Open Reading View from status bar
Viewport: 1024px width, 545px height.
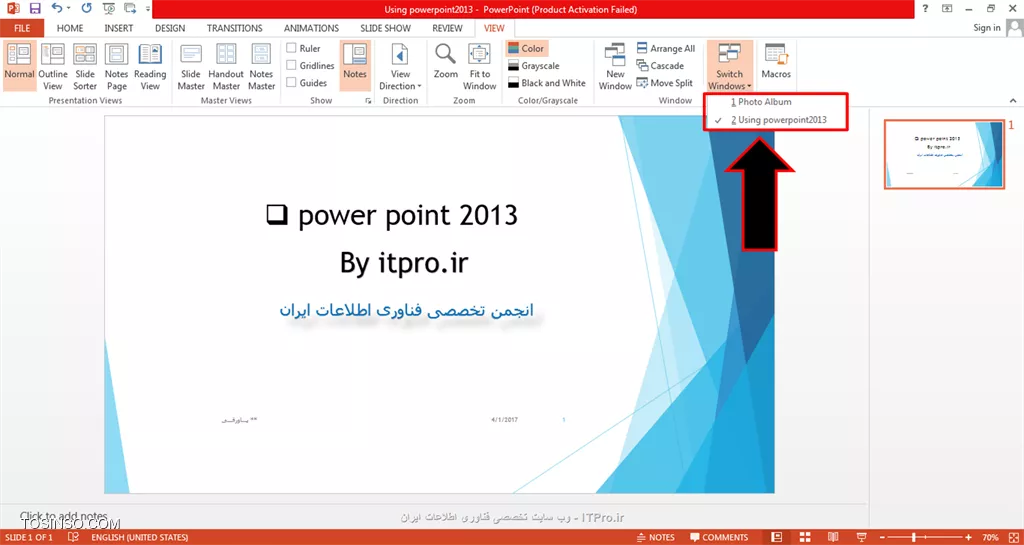click(833, 537)
